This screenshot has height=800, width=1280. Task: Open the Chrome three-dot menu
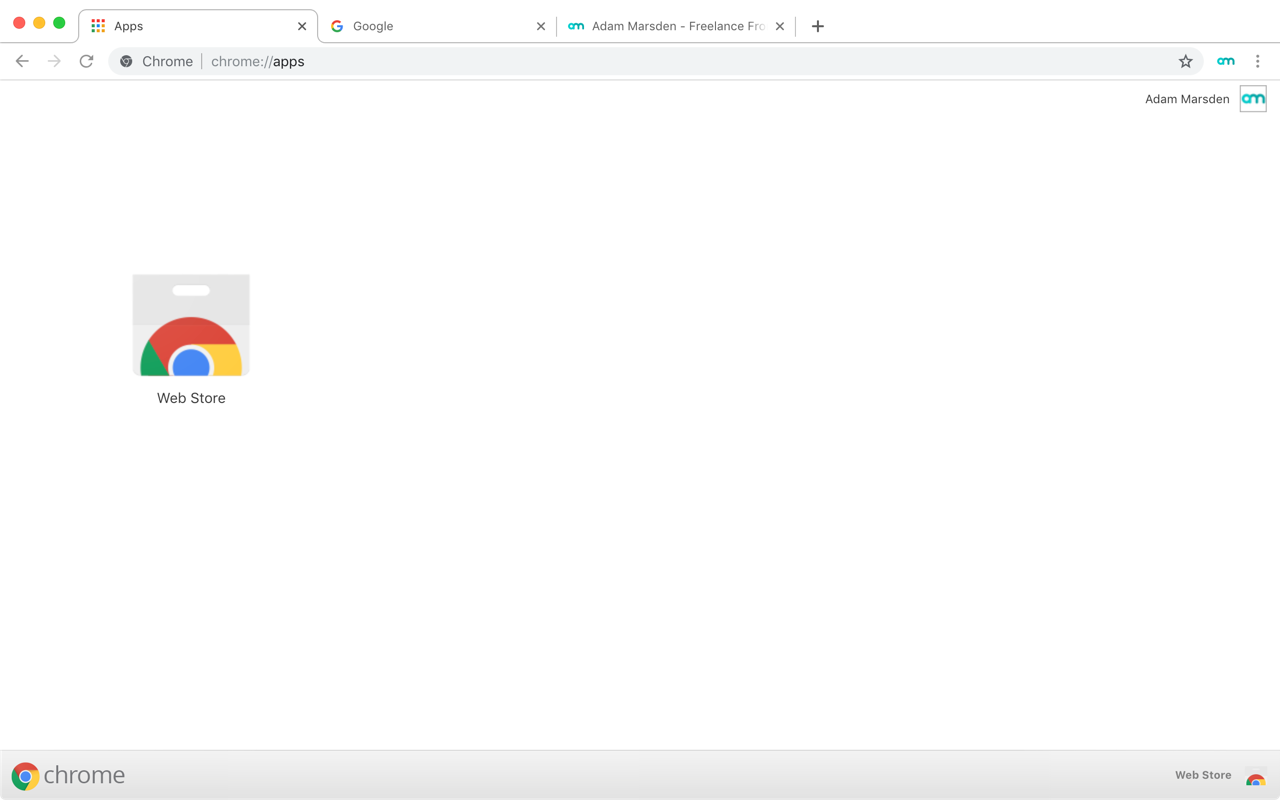(1257, 61)
